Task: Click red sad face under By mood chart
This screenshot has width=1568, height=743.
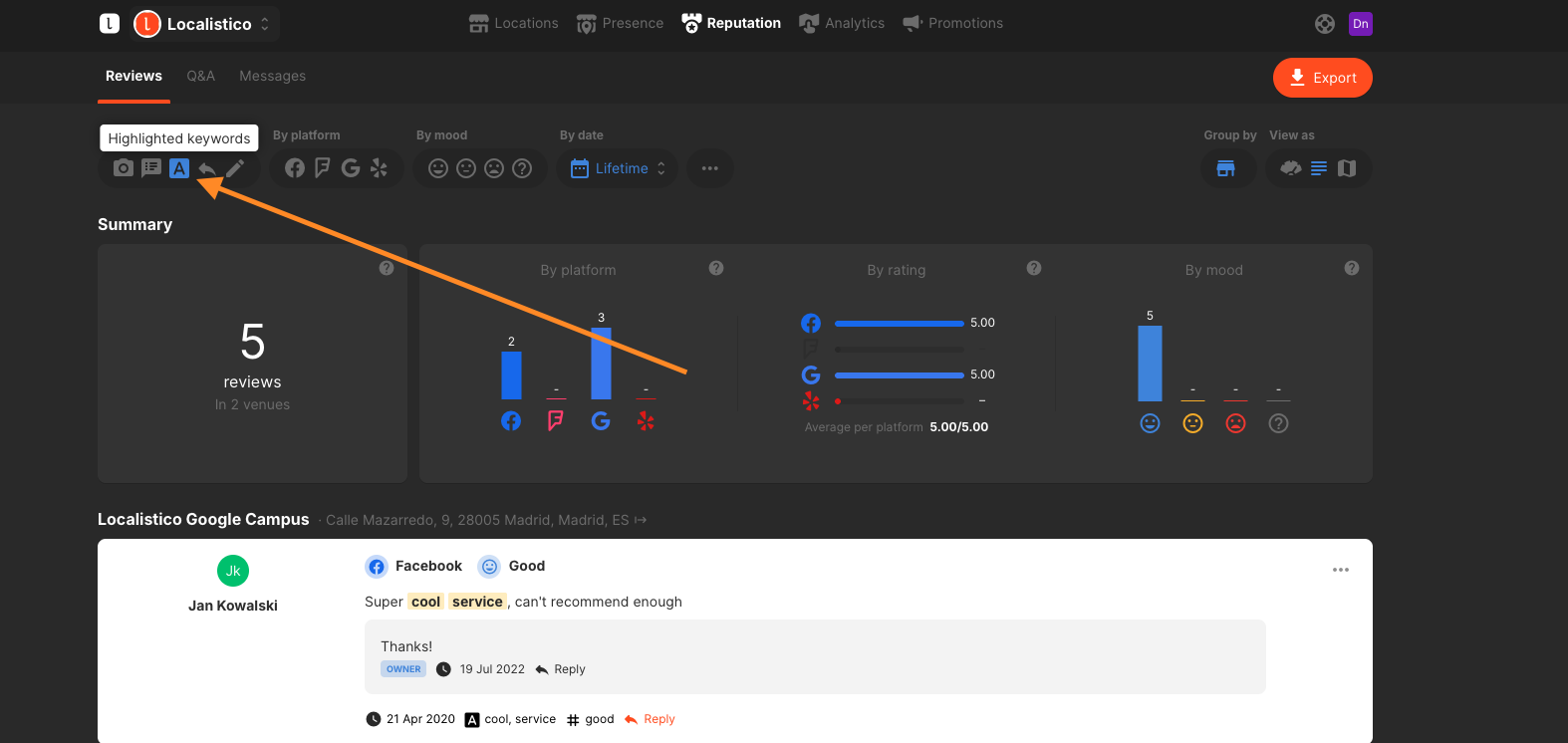Action: coord(1236,423)
